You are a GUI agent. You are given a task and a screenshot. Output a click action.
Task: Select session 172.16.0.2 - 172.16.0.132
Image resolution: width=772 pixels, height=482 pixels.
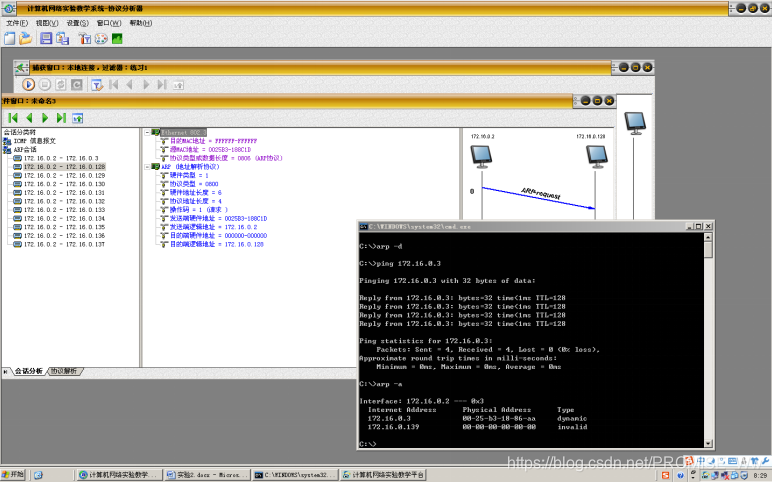pyautogui.click(x=64, y=201)
